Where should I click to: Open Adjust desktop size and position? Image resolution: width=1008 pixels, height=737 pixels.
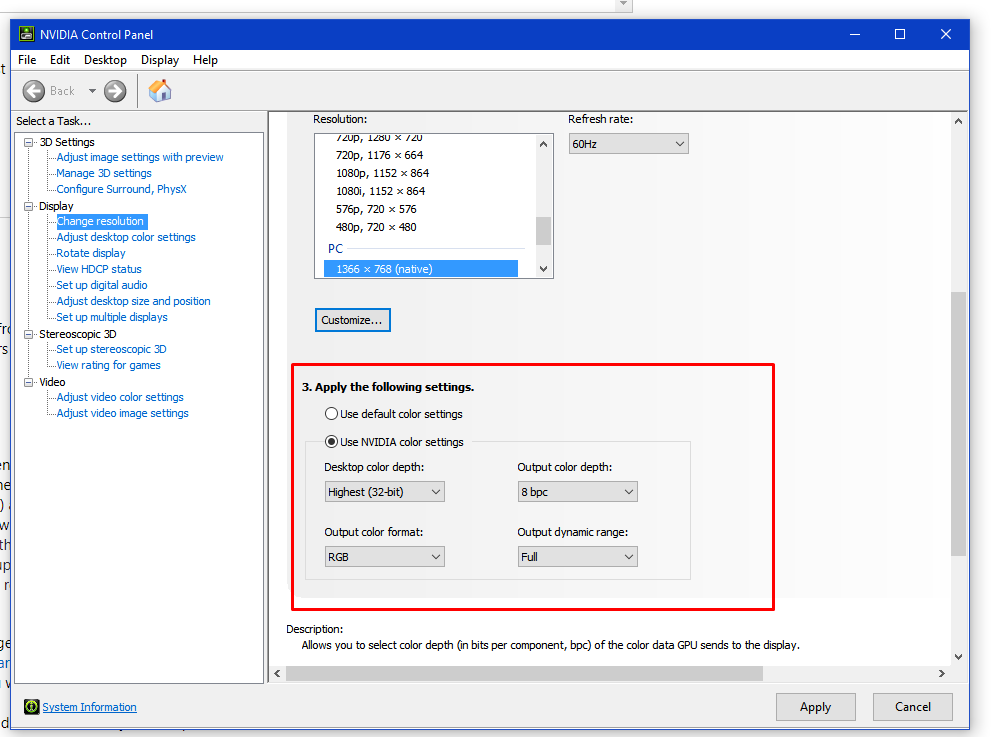click(133, 301)
